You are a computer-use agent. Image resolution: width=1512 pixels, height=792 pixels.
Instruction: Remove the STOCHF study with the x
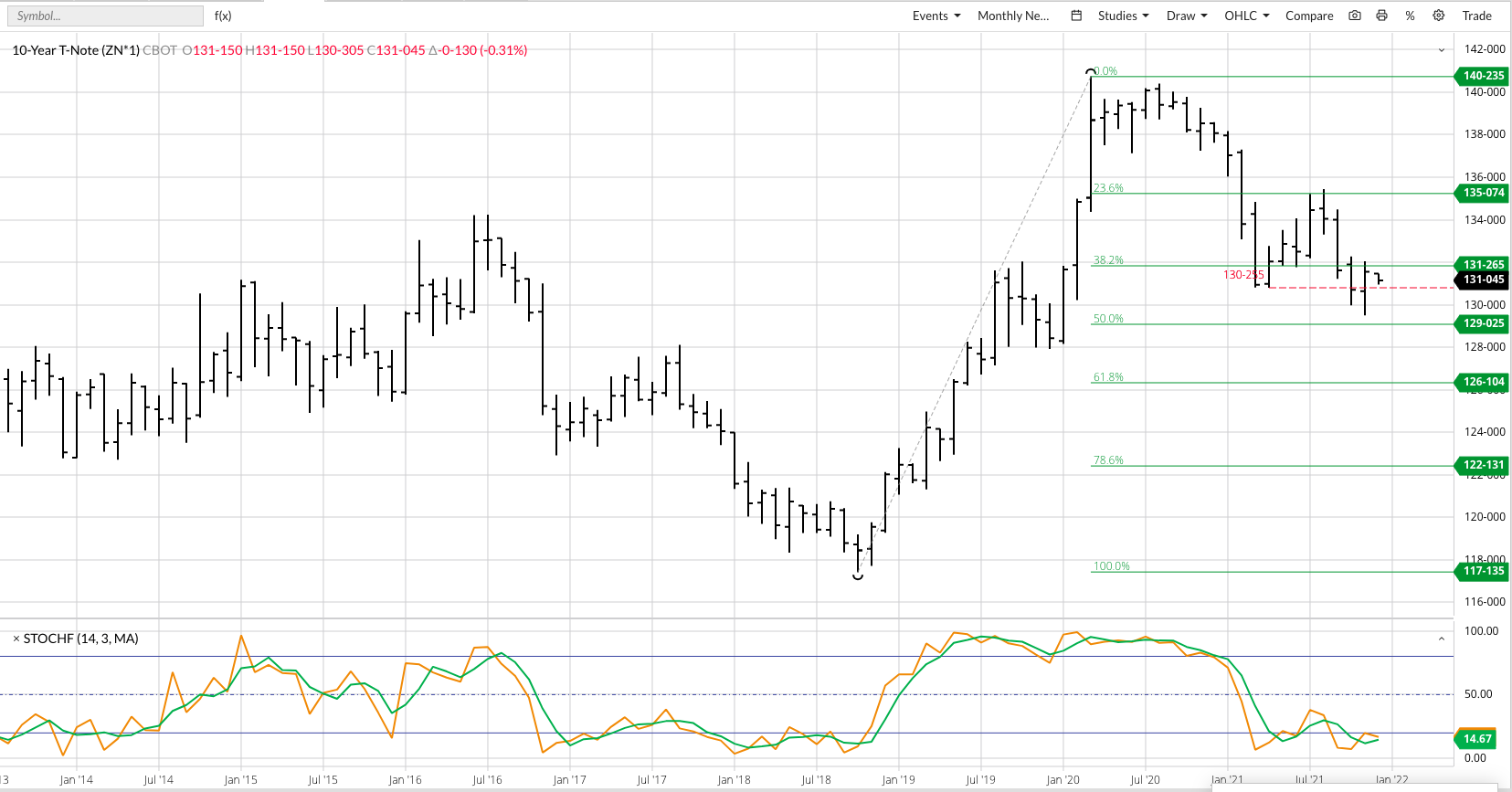click(x=16, y=639)
